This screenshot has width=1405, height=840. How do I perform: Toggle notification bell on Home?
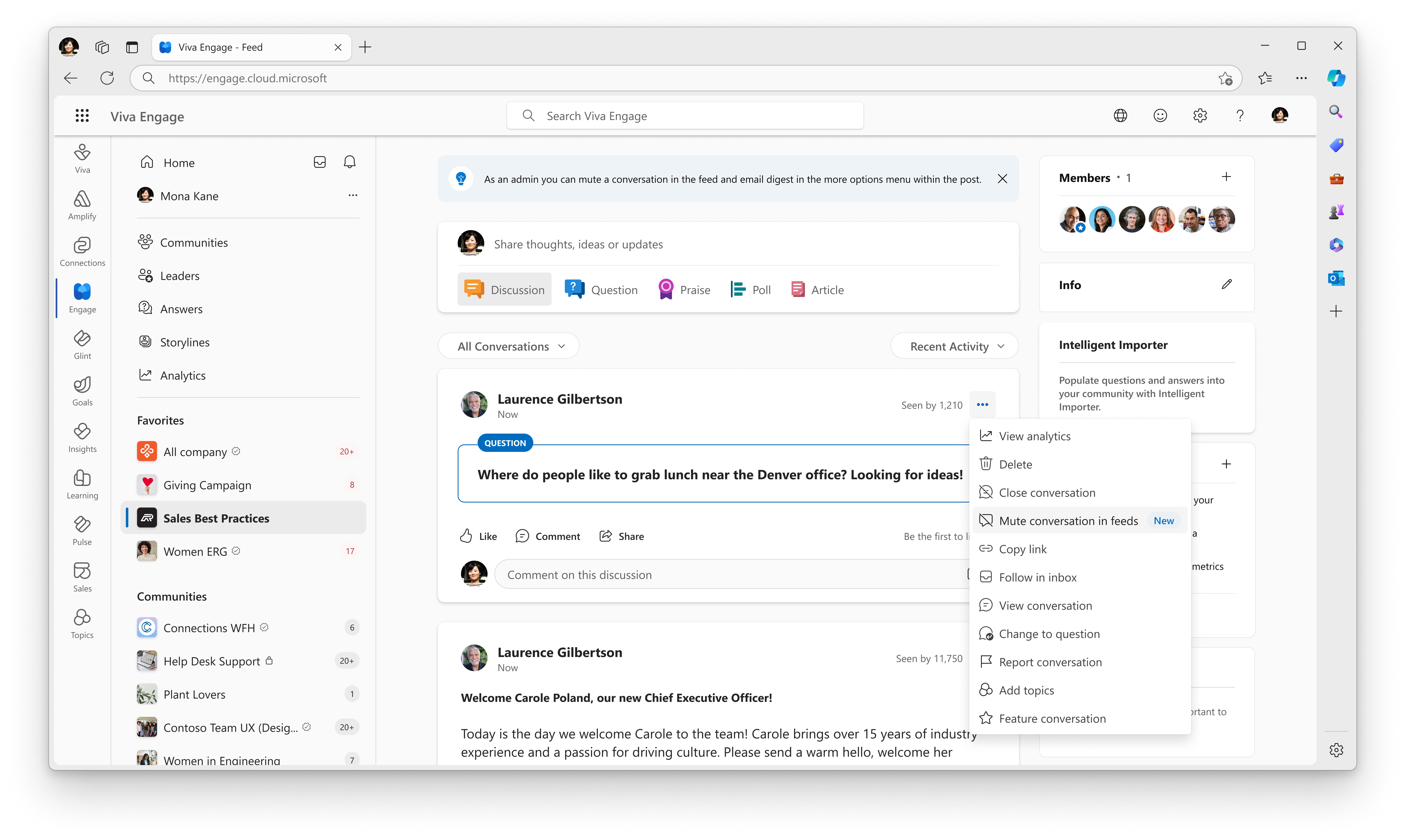[349, 162]
